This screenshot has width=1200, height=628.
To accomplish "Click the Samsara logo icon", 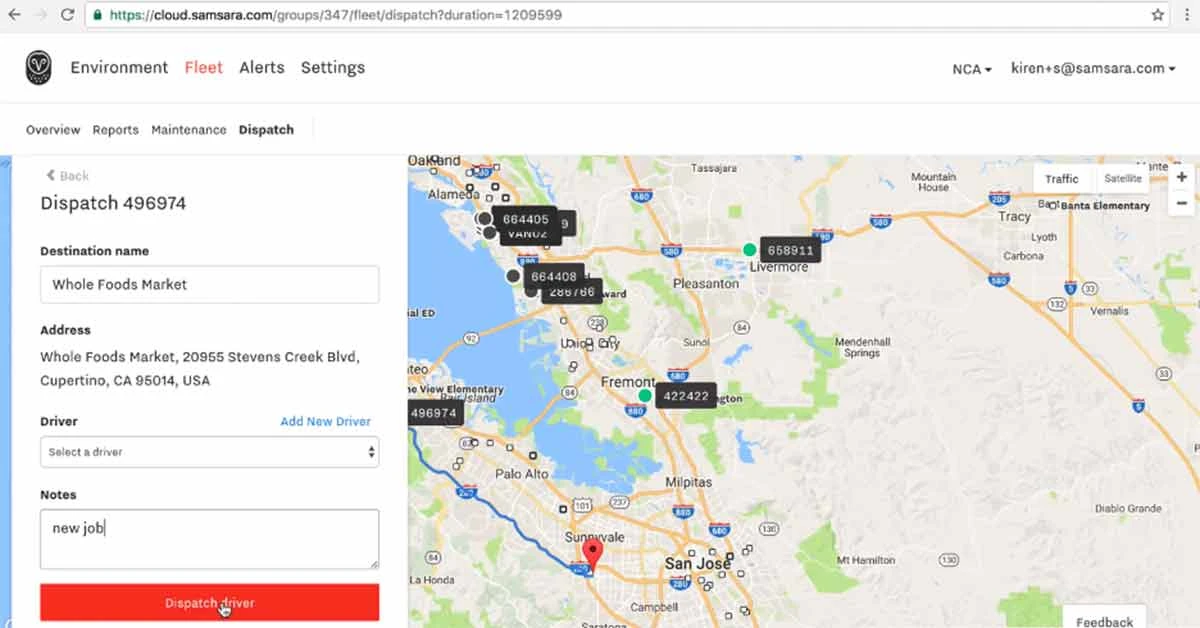I will pyautogui.click(x=38, y=66).
